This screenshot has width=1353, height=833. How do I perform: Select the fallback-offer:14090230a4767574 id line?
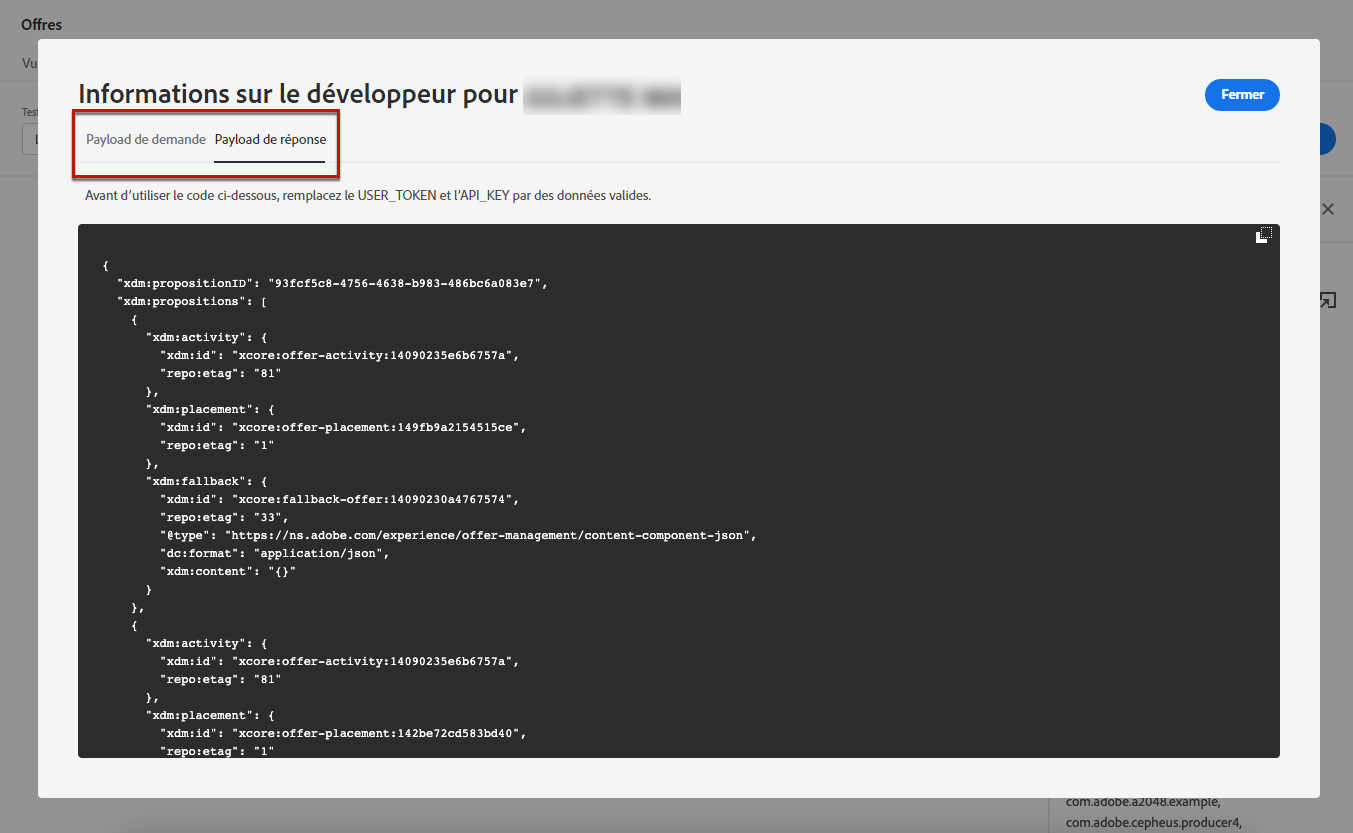click(340, 499)
